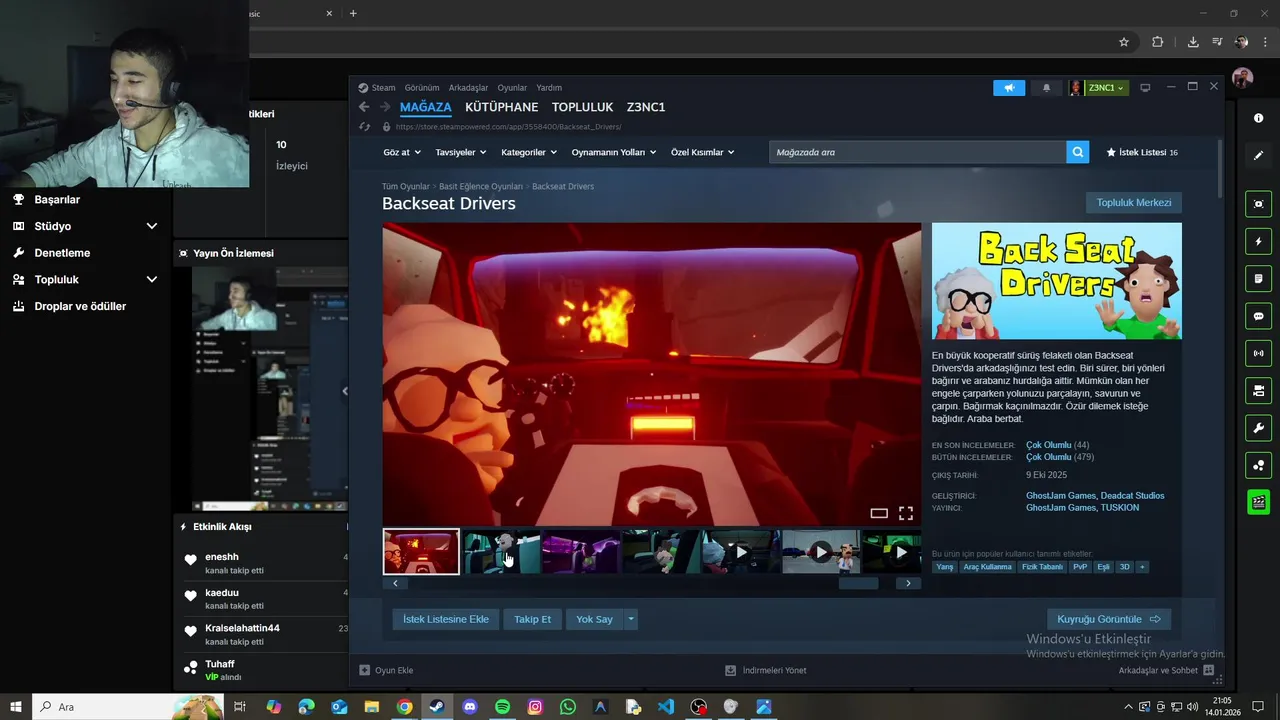Screen dimensions: 1280x720
Task: Click the Tüm Oyunlar breadcrumb link
Action: (405, 187)
